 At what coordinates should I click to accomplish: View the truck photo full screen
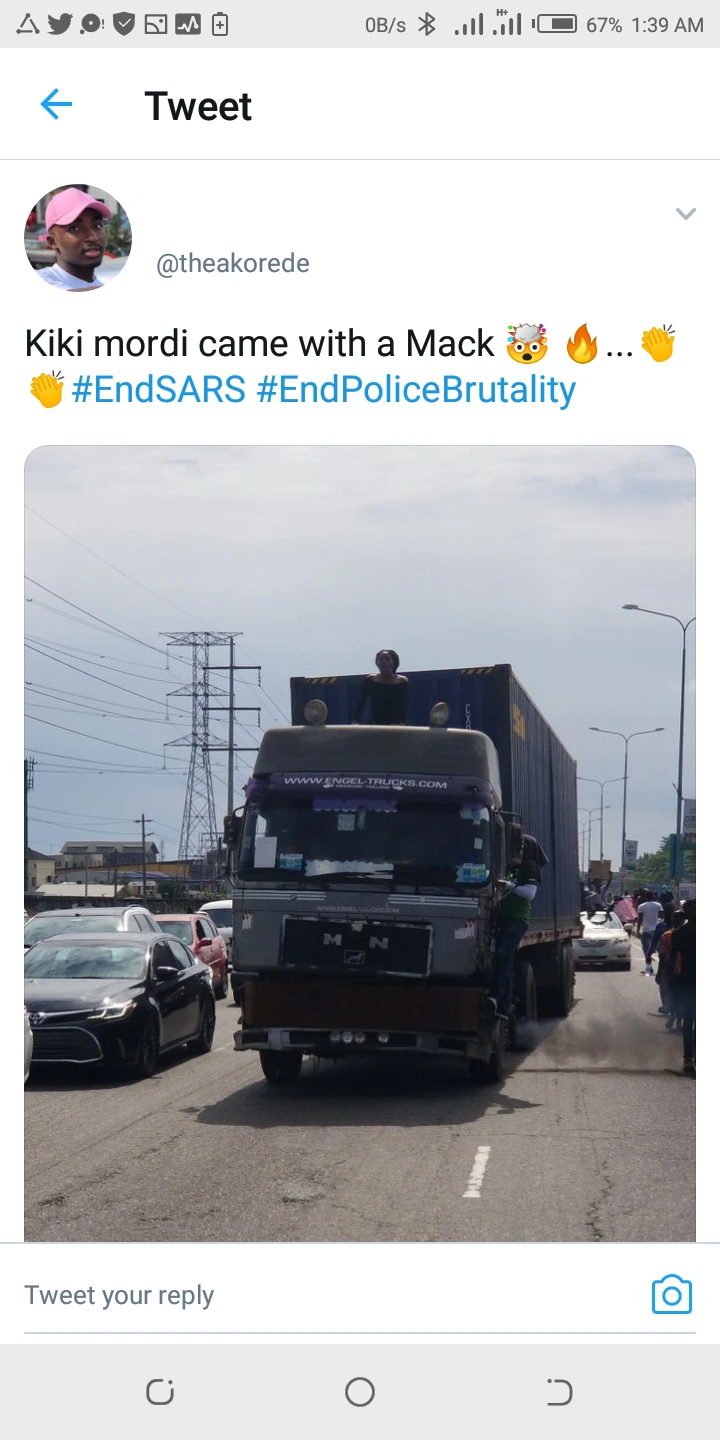tap(360, 843)
